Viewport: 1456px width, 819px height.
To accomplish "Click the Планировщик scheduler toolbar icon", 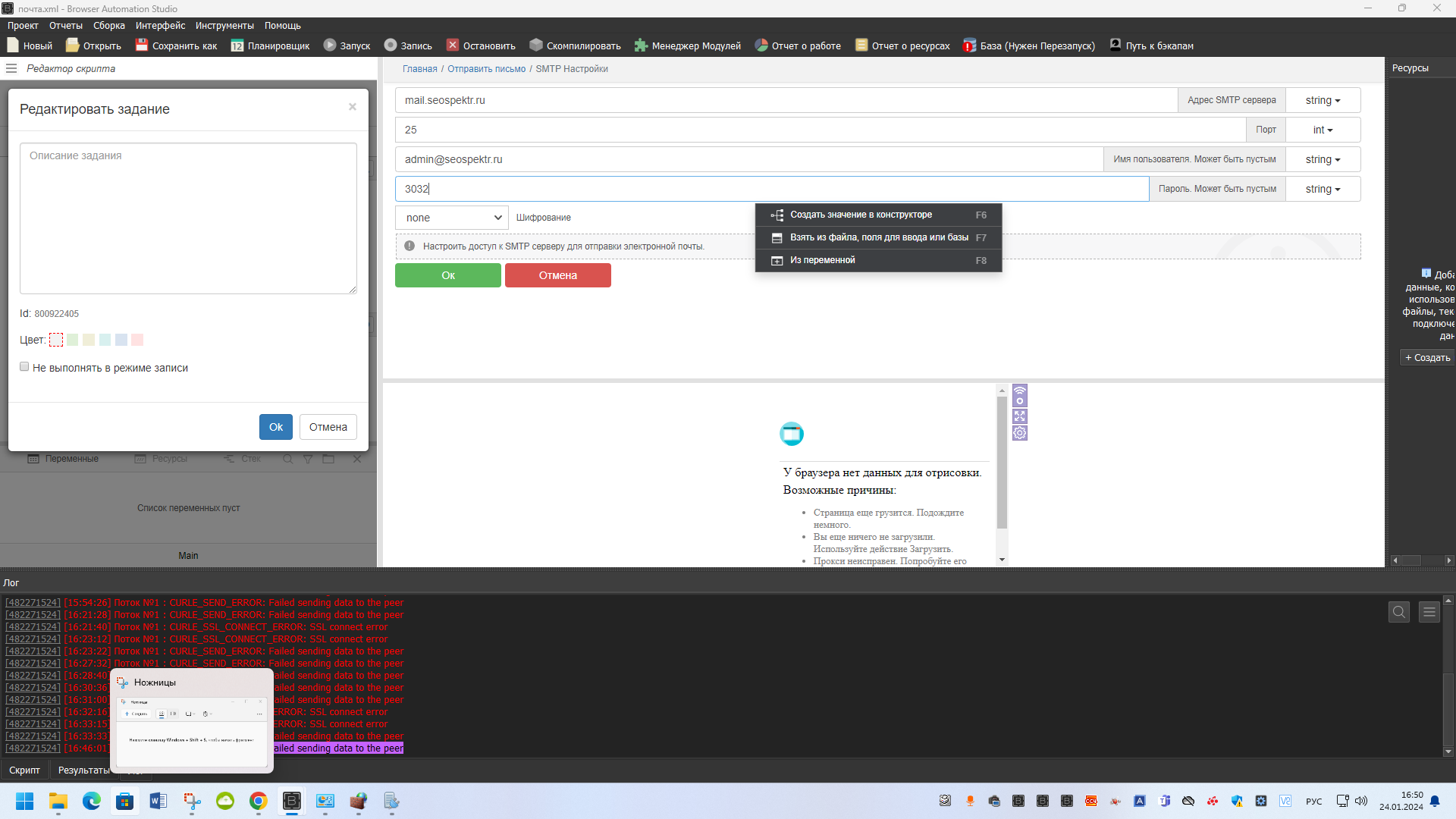I will pyautogui.click(x=237, y=45).
